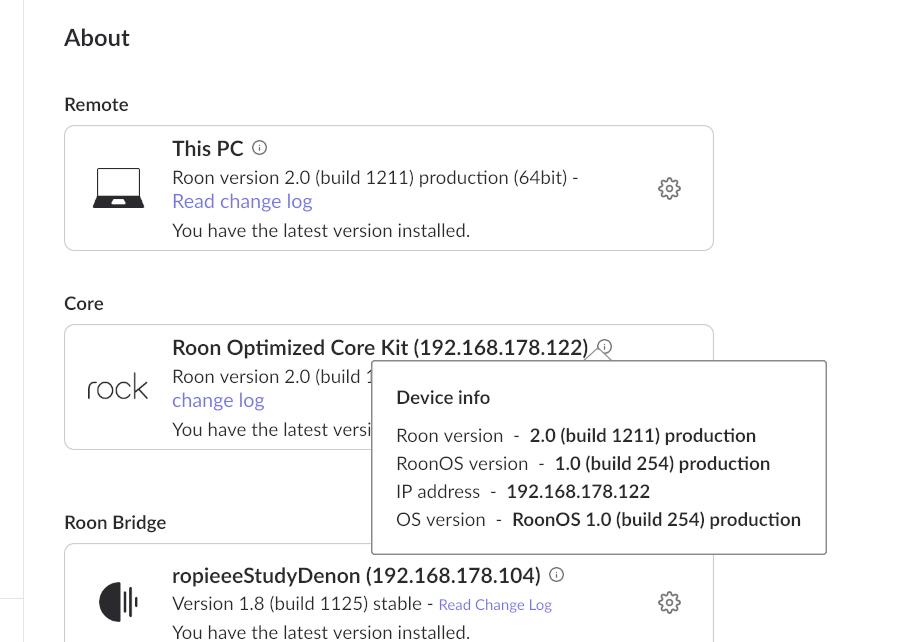Click the laptop icon for This PC
The image size is (915, 642).
pyautogui.click(x=117, y=186)
